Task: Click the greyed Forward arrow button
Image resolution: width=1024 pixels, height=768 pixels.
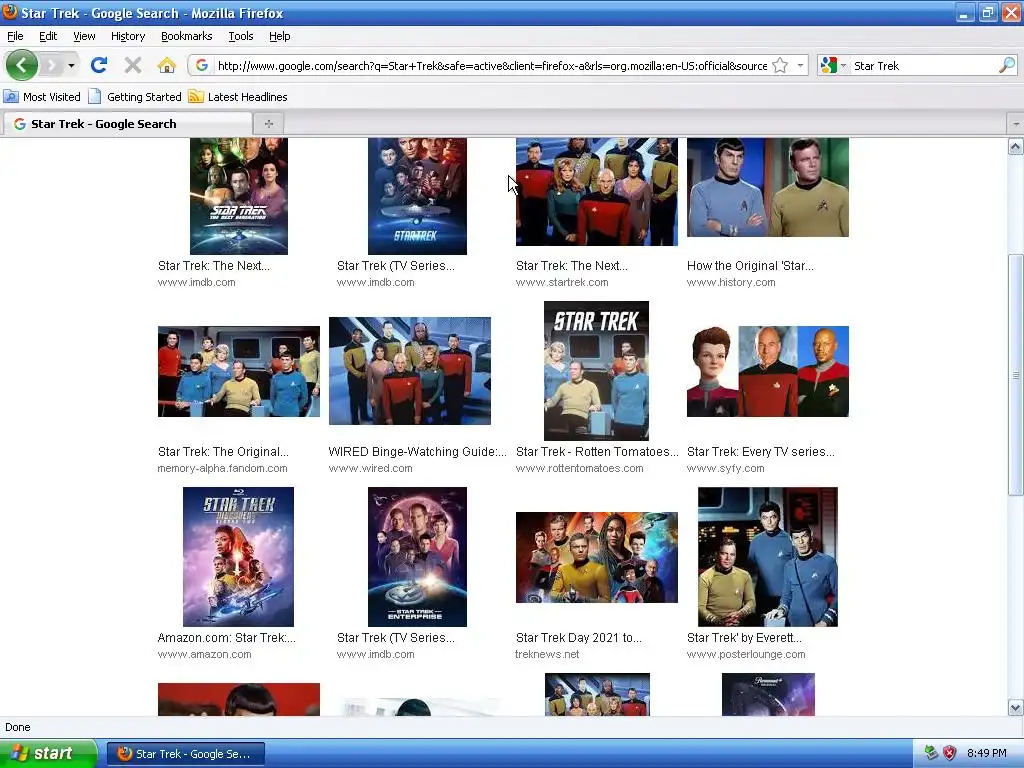Action: 52,65
